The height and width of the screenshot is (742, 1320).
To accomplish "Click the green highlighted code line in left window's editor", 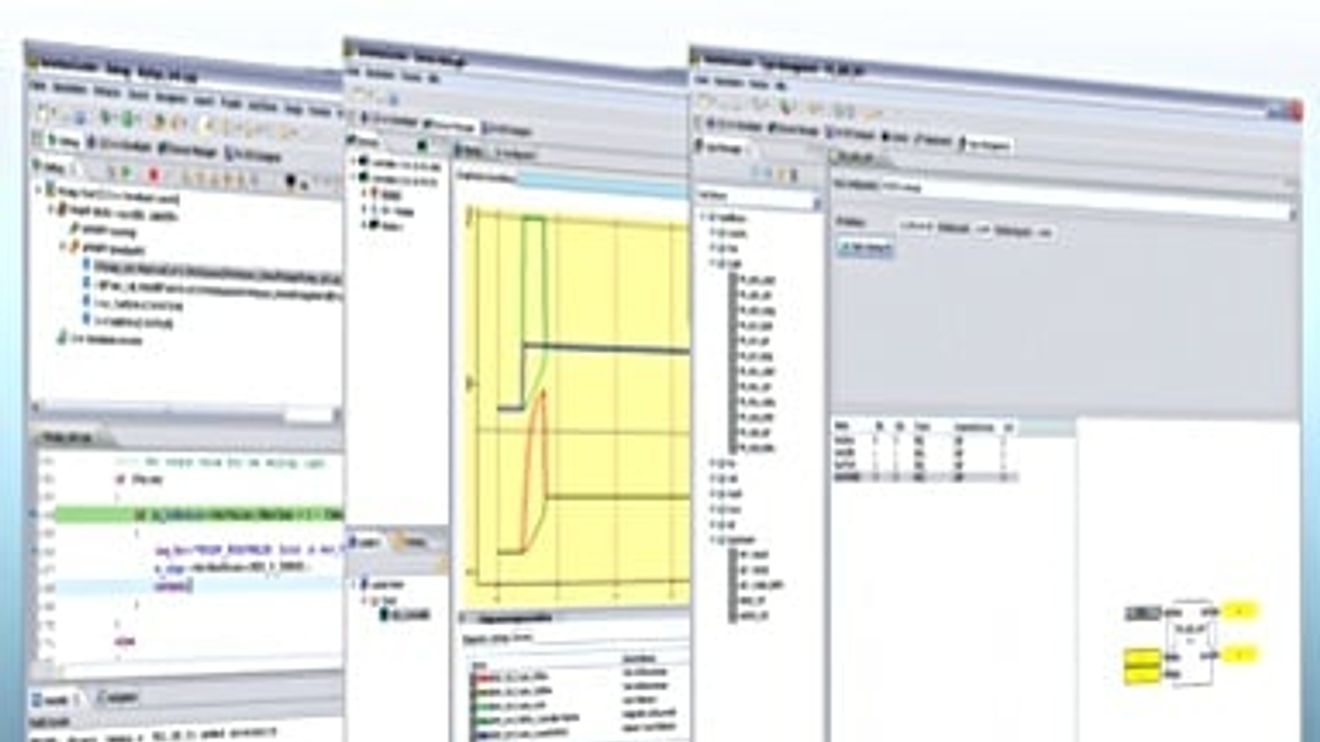I will 198,514.
